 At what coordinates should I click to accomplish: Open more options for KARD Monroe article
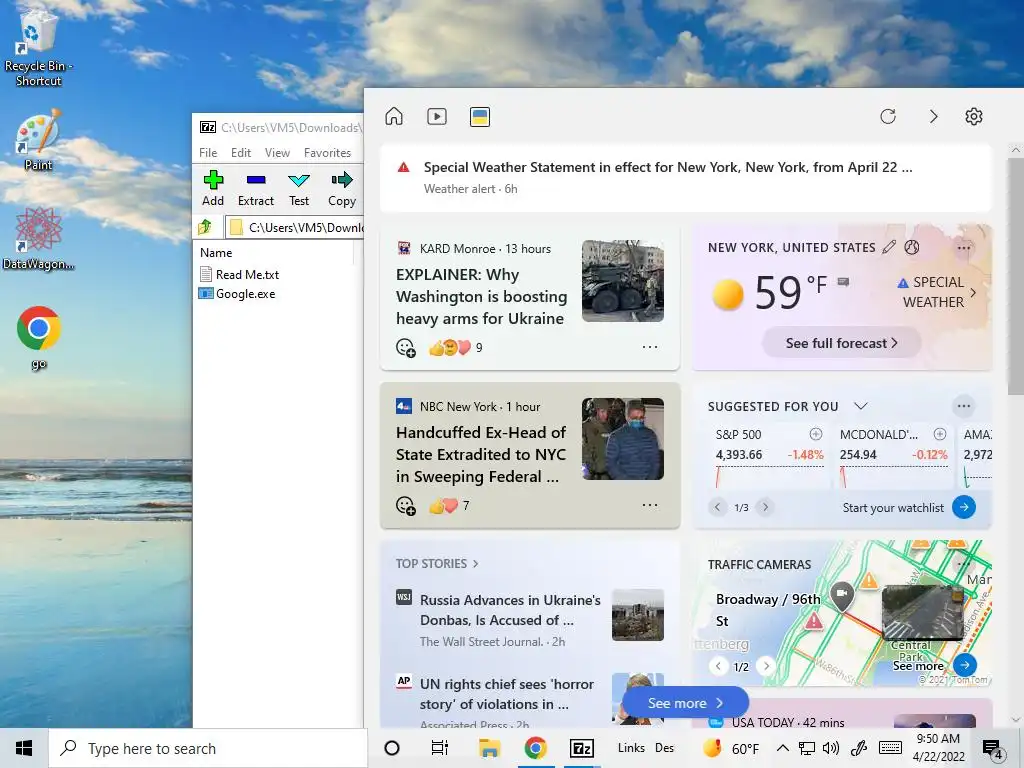(x=650, y=347)
